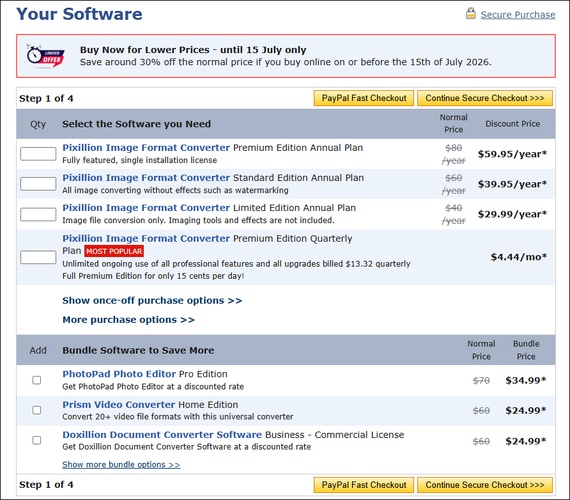Screen dimensions: 570x500
Task: Tick the Doxillion Document Converter checkbox
Action: 37,440
